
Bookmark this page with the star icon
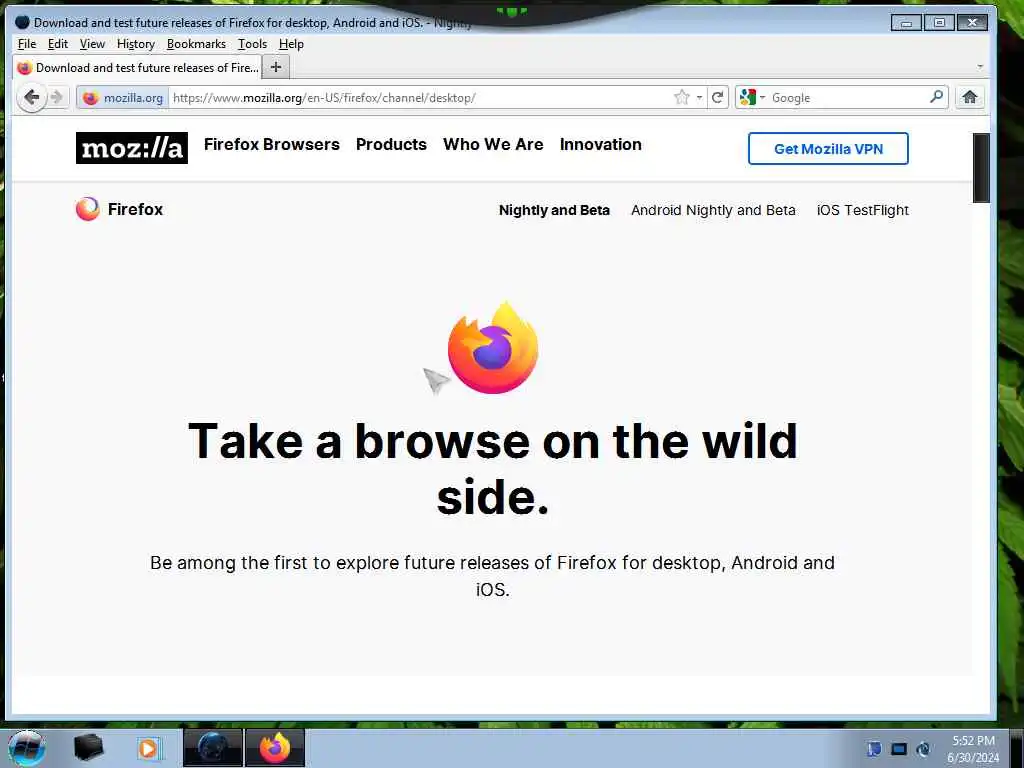pos(682,97)
